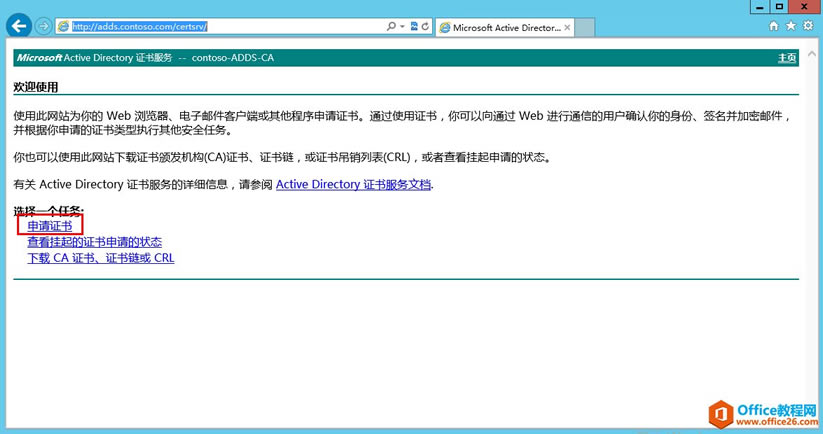Open Active Directory 证书服务文档 link

click(353, 184)
